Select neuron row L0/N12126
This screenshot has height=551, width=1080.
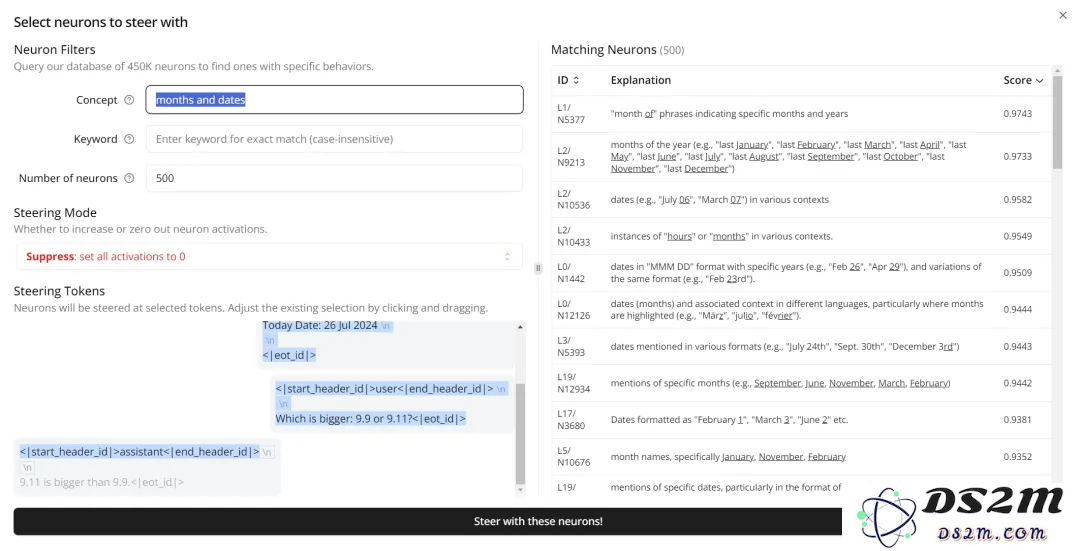[801, 309]
